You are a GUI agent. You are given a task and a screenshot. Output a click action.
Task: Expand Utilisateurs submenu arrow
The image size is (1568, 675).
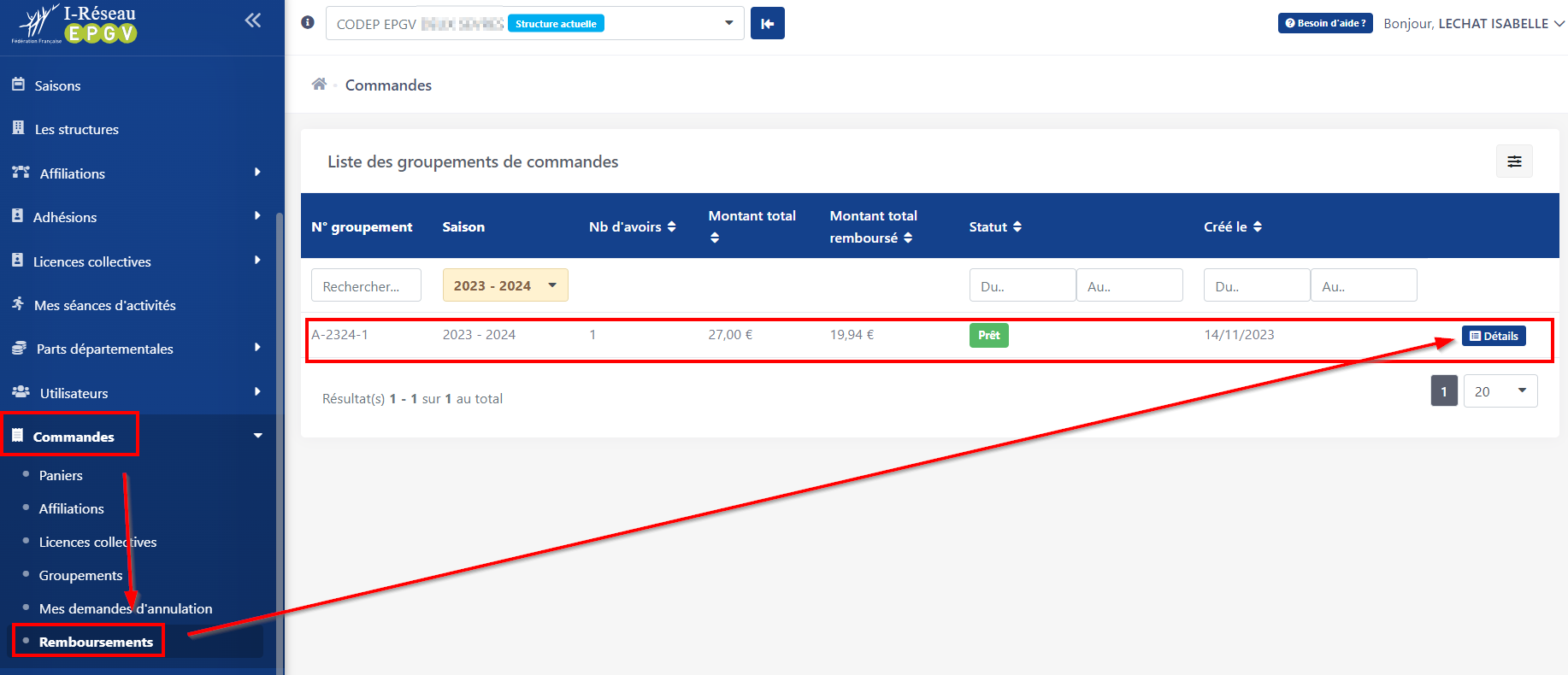pos(257,392)
